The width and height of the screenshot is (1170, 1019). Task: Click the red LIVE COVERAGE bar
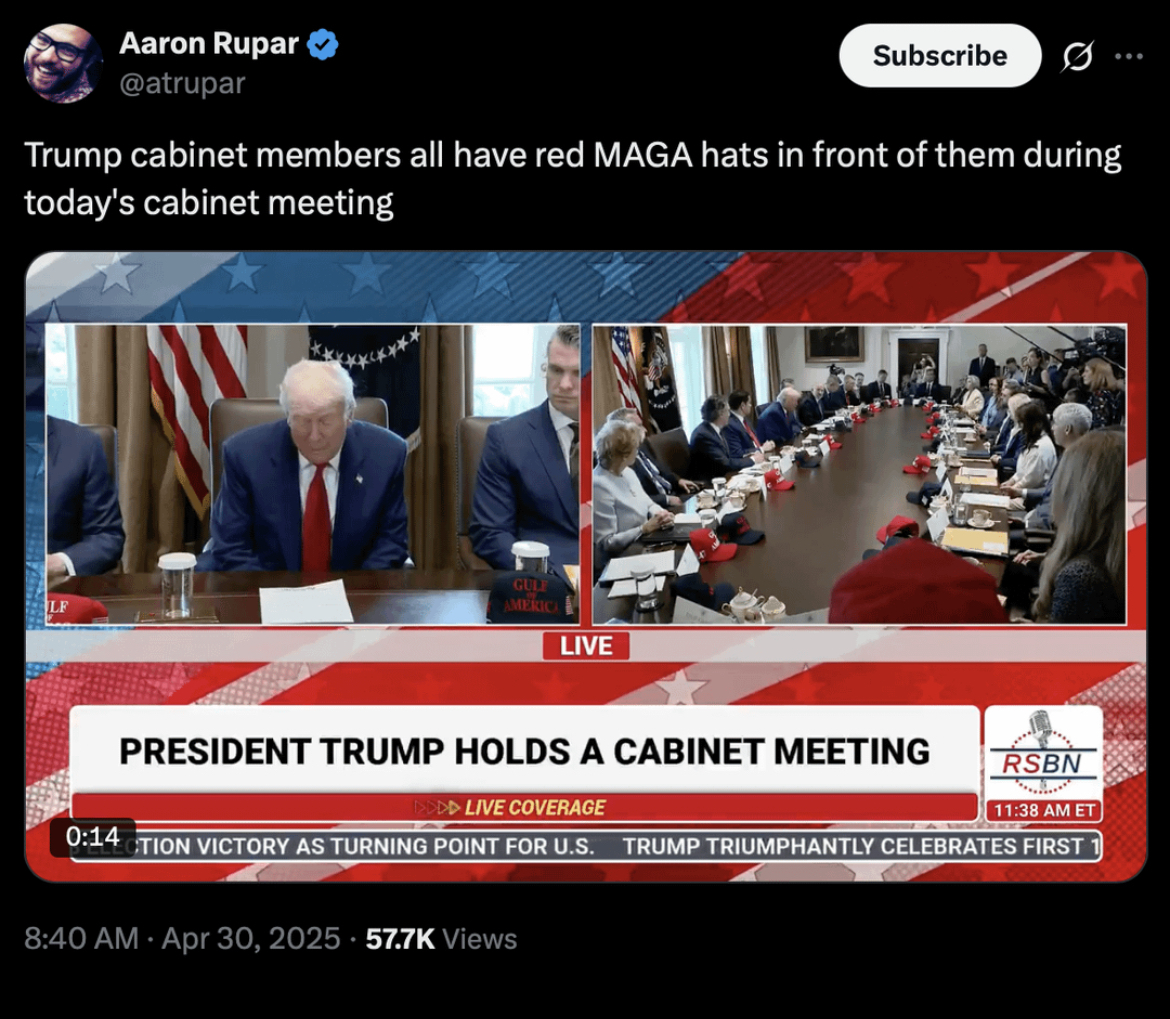click(525, 808)
